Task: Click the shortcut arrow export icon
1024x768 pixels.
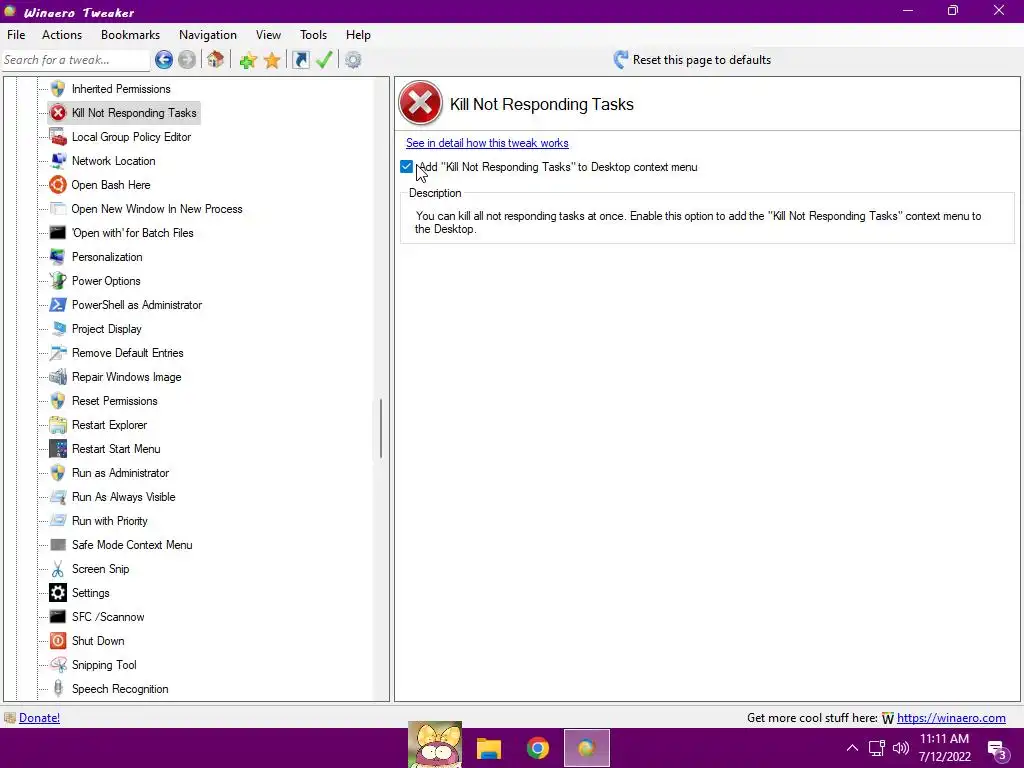Action: tap(300, 60)
